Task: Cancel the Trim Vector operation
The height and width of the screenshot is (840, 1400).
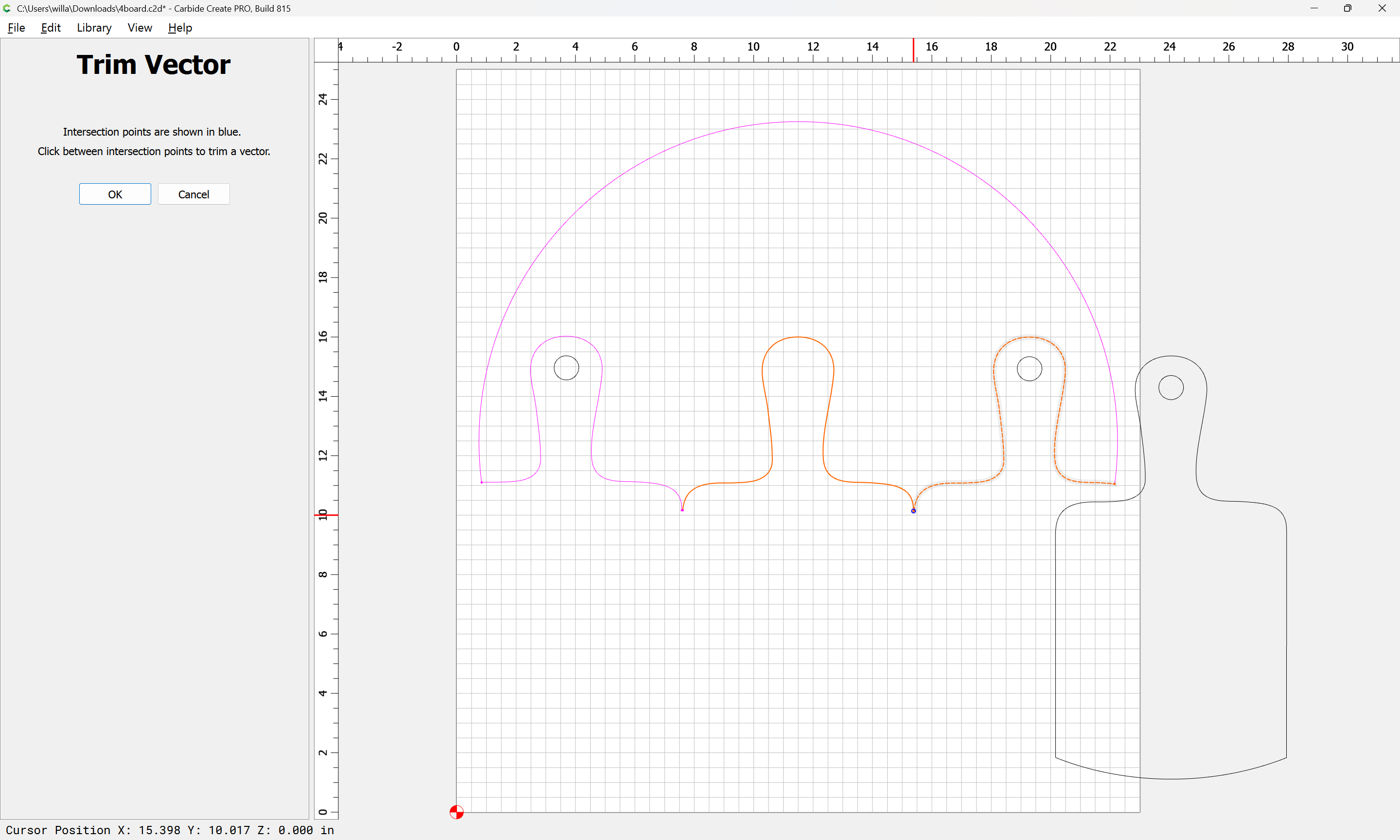Action: pos(193,194)
